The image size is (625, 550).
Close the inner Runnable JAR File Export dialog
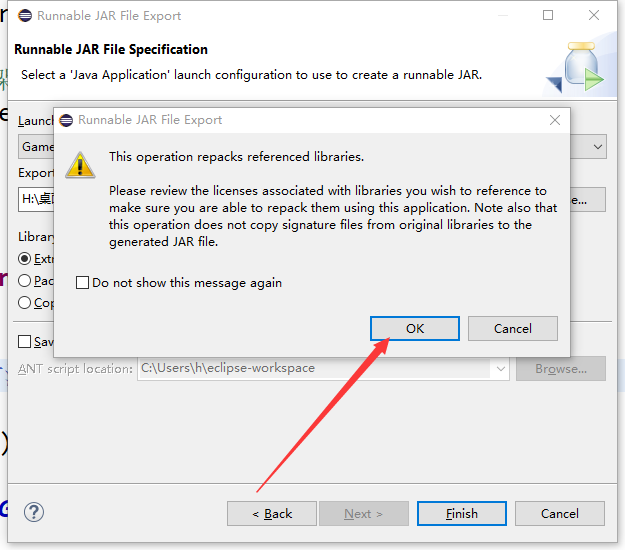555,120
